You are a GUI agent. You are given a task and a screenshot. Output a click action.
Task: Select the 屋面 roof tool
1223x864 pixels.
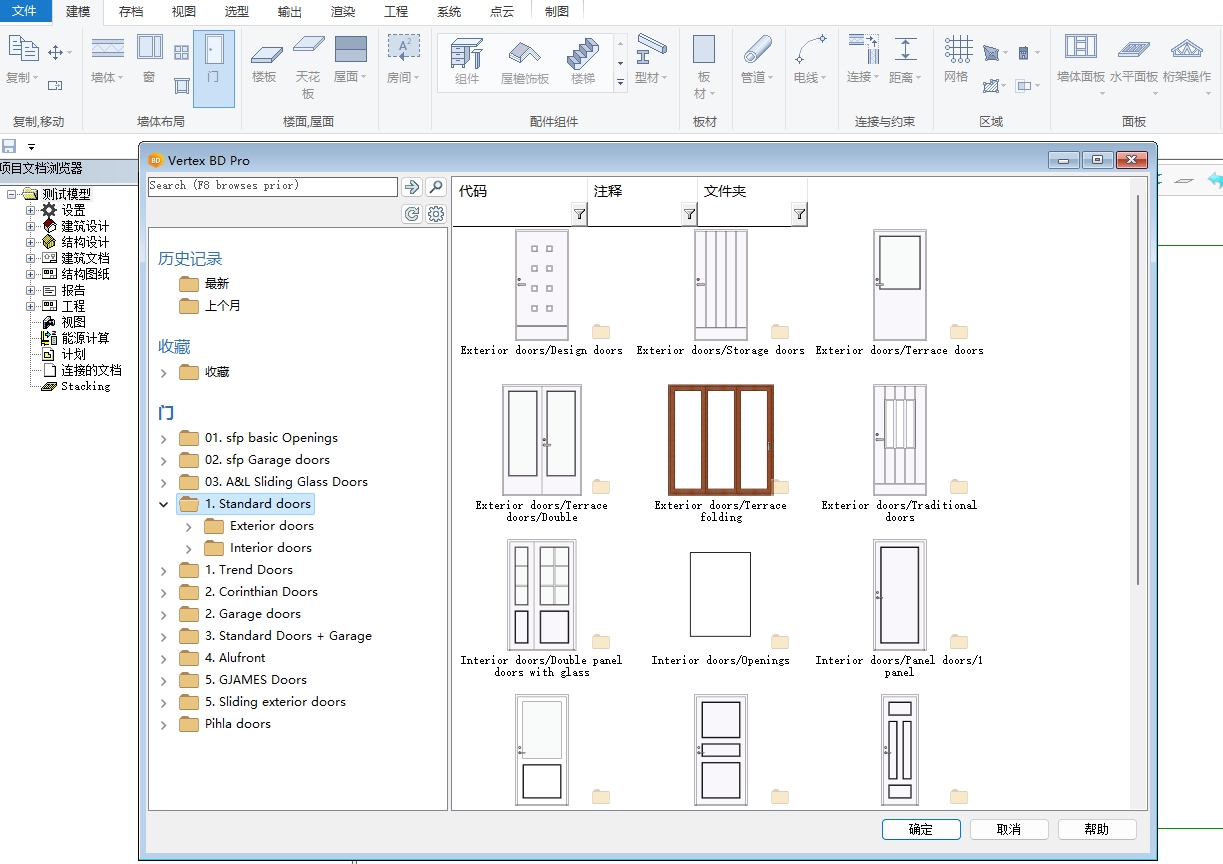point(350,61)
